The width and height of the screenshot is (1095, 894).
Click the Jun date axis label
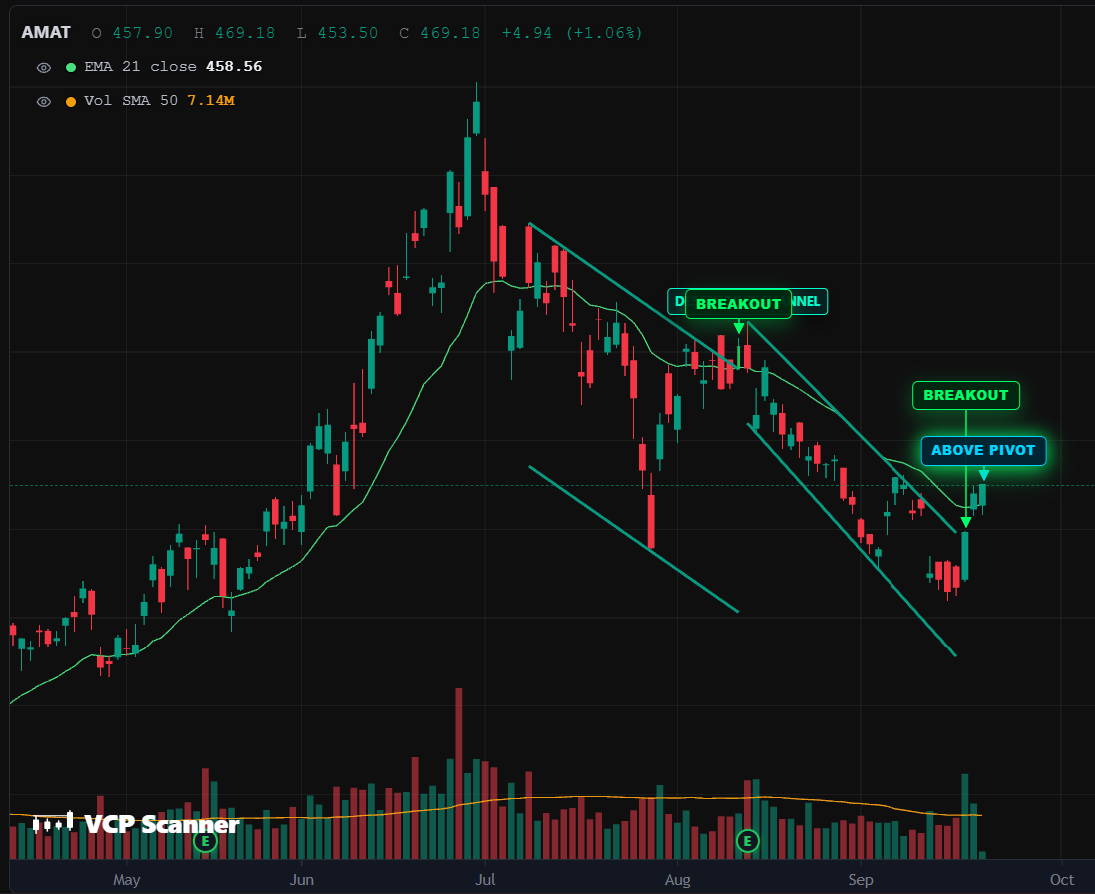(302, 879)
